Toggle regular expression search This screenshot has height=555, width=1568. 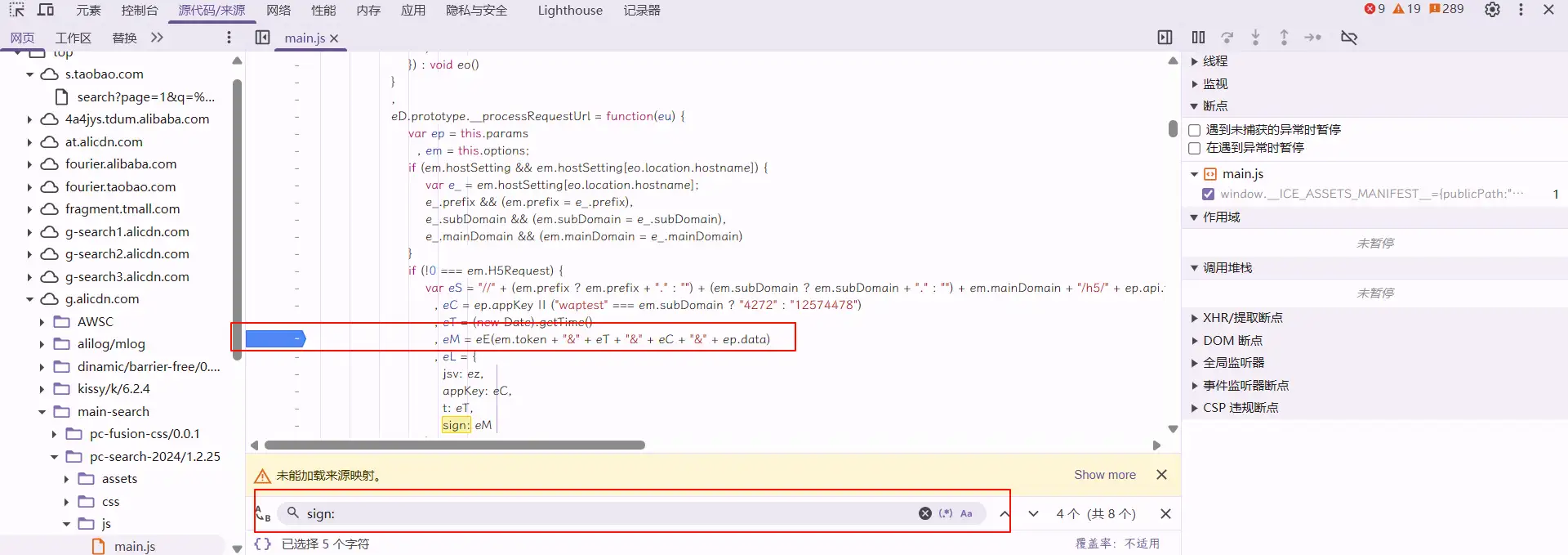(946, 513)
